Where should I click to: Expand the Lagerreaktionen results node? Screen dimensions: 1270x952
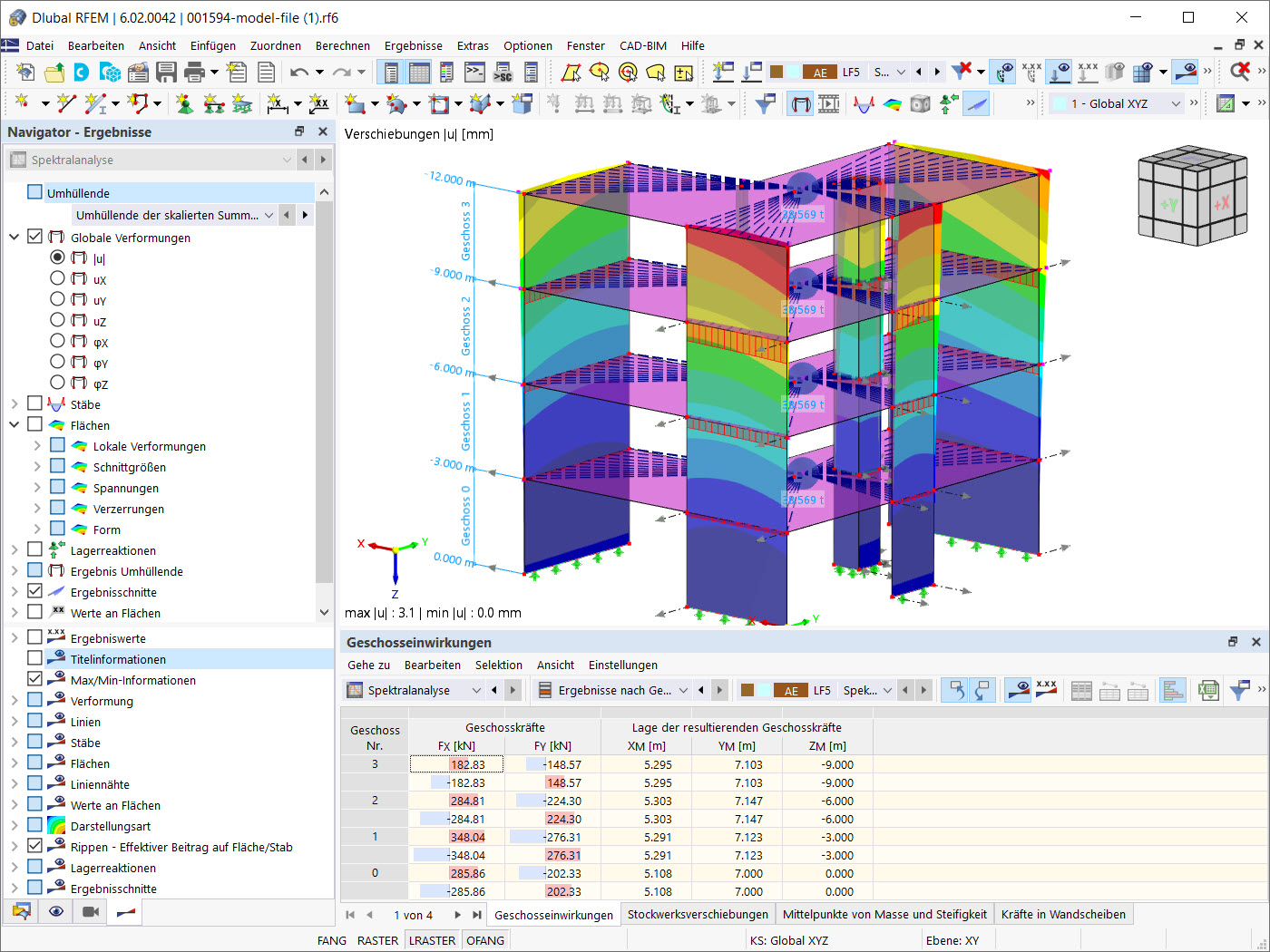(x=15, y=550)
